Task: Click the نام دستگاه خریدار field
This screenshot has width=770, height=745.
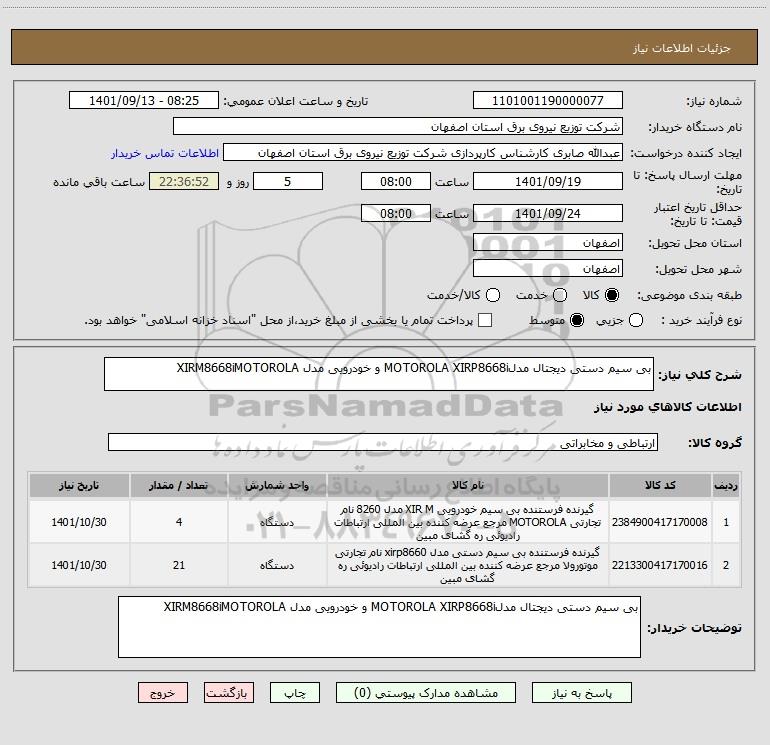Action: point(398,127)
